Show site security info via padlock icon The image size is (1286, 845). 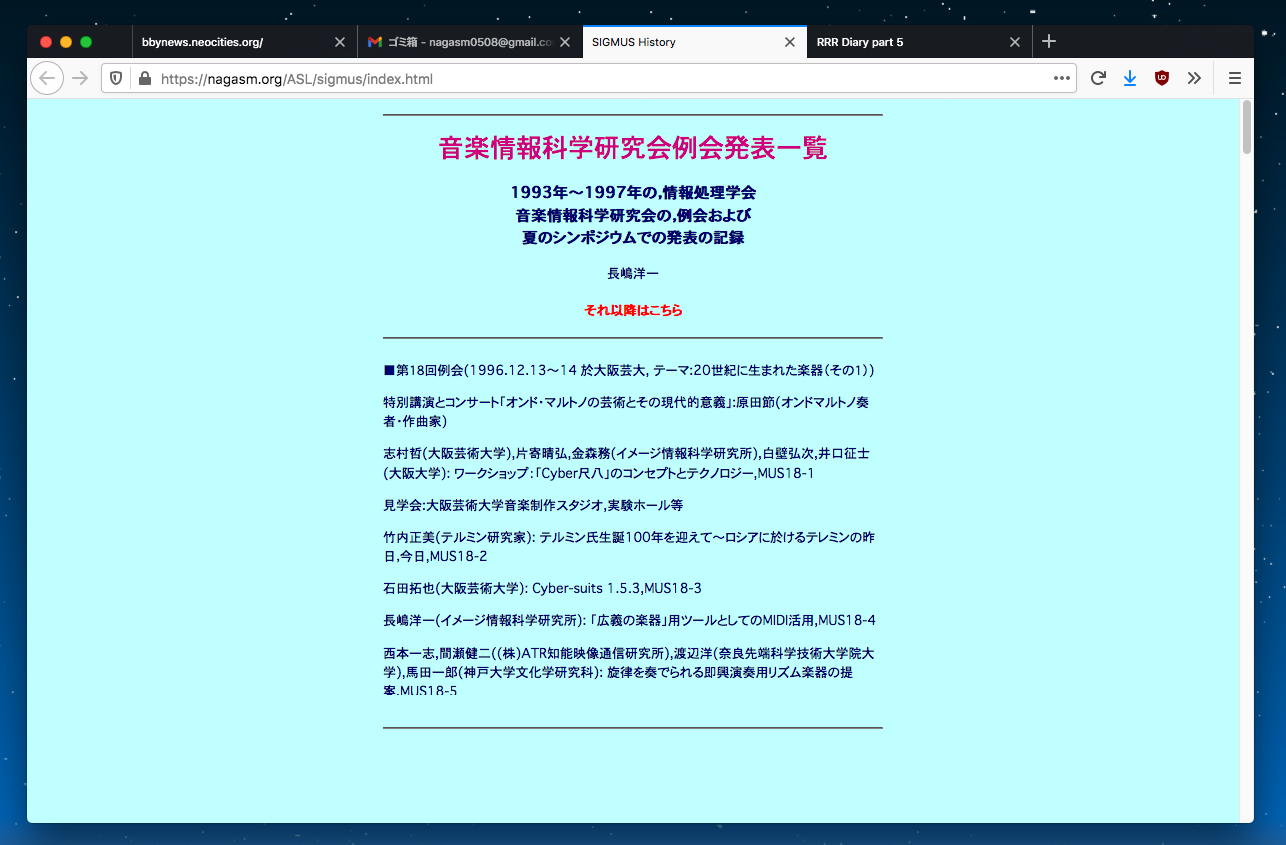click(144, 78)
